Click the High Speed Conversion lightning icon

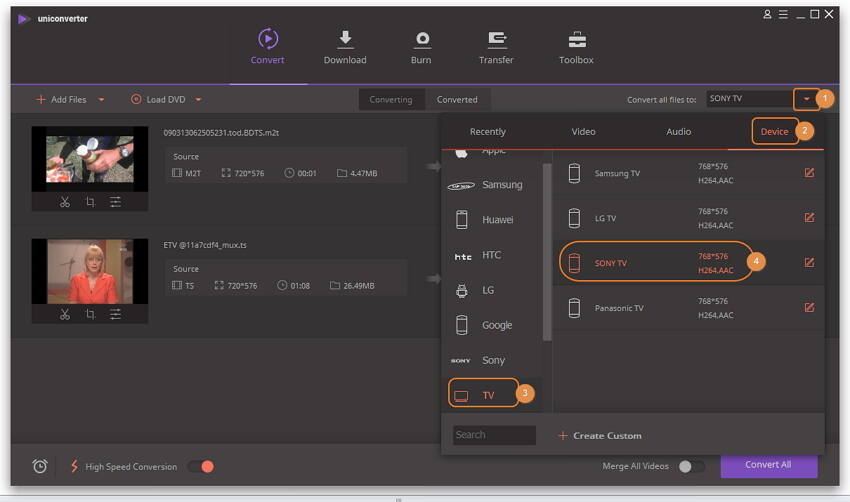coord(74,466)
